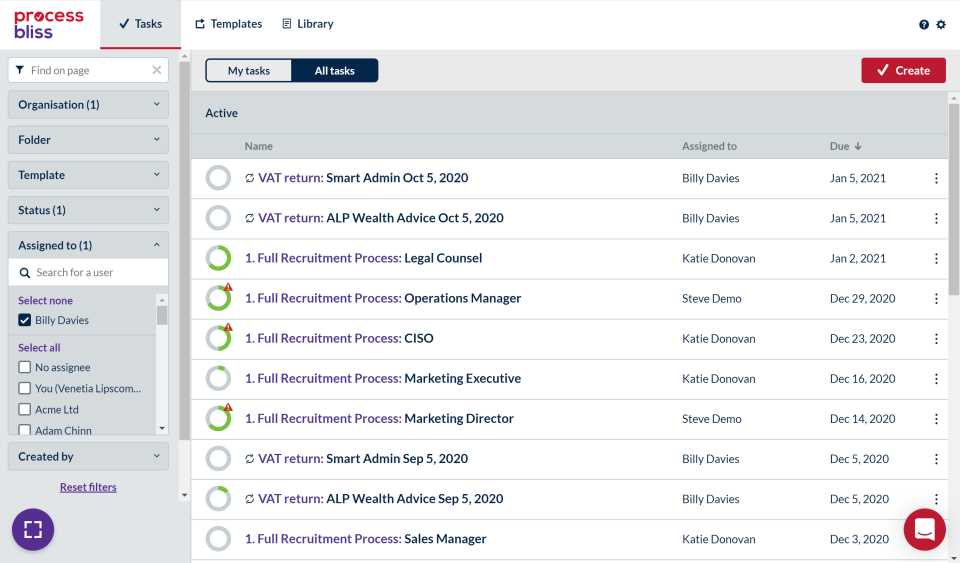Click progress ring of Legal Counsel task
Screen dimensions: 960x563
(x=218, y=258)
